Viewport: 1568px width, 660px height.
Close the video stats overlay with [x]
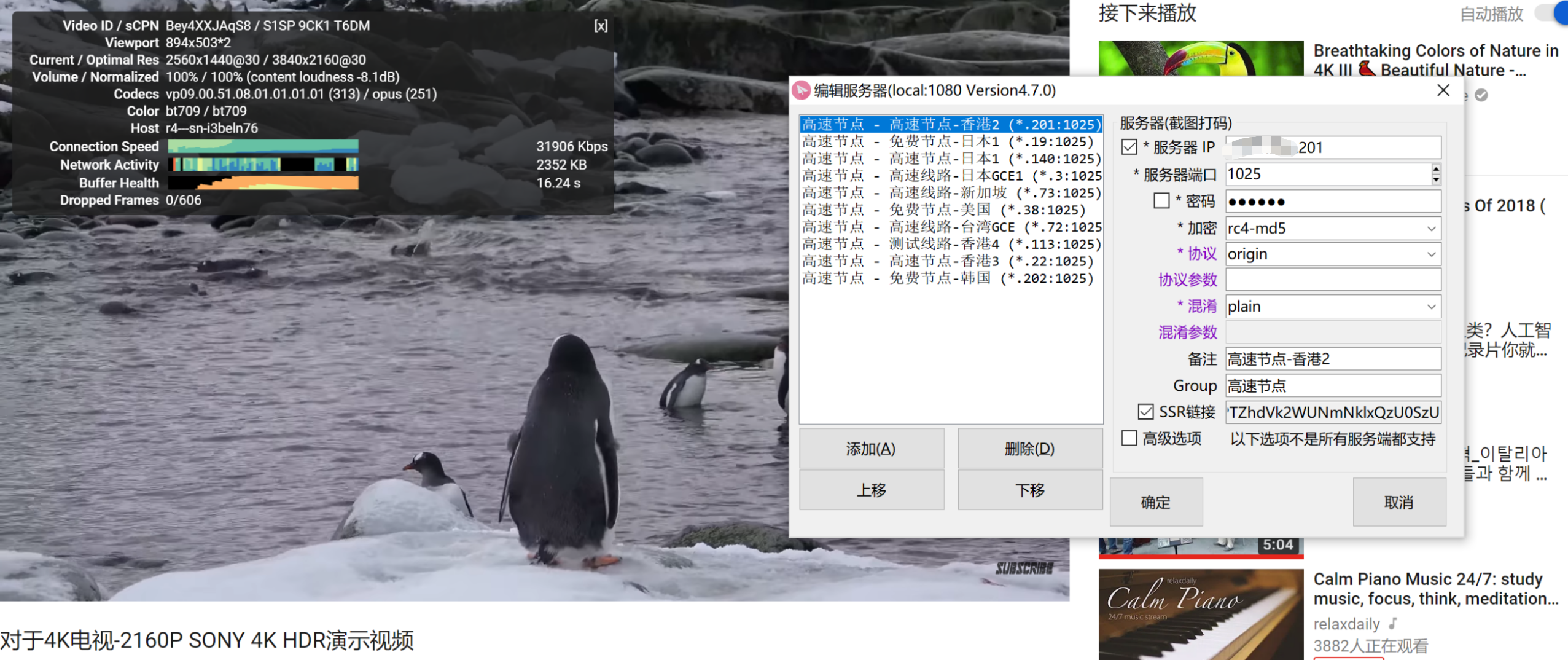[601, 26]
